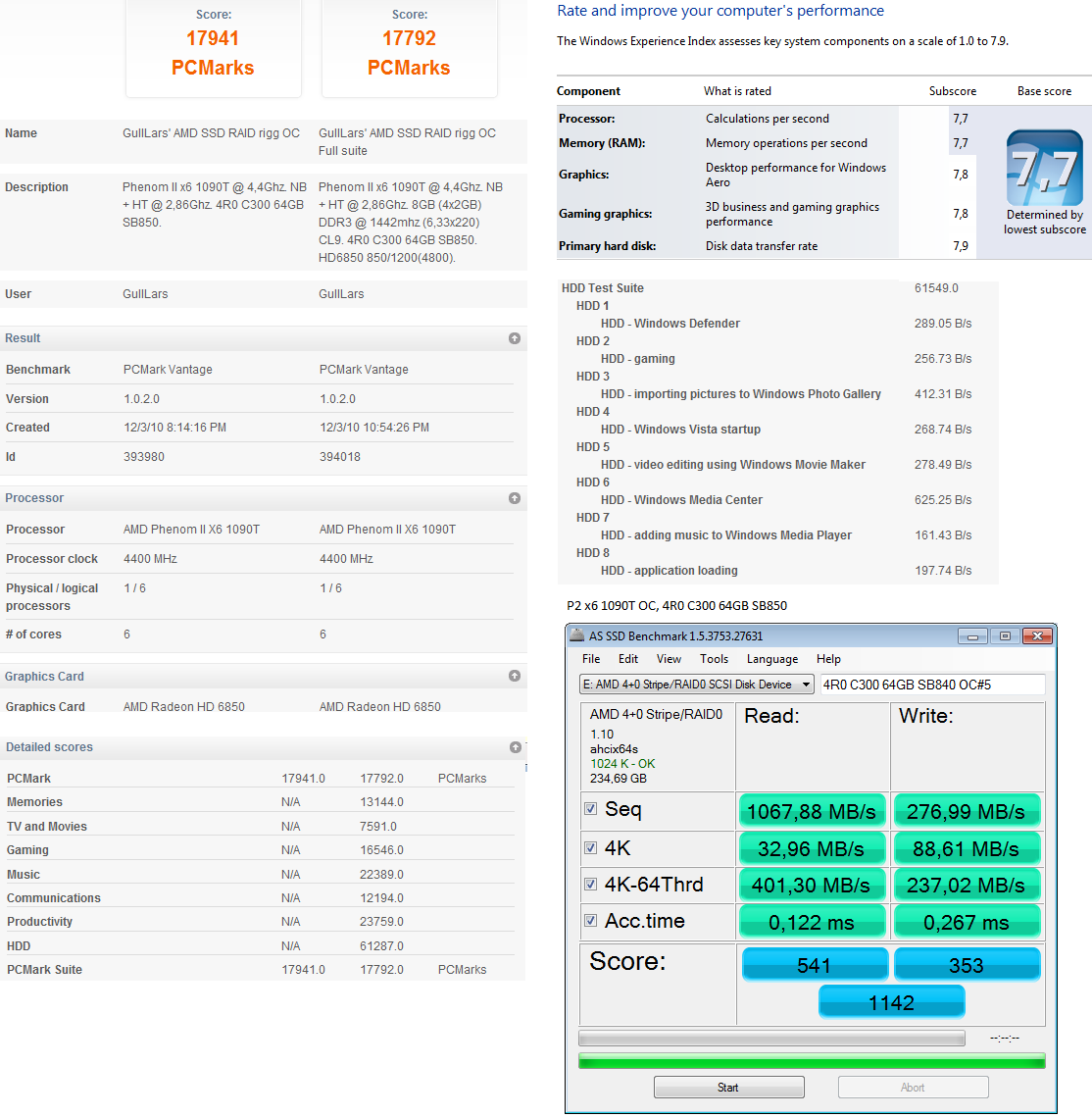Viewport: 1092px width, 1117px height.
Task: Close the AS SSD Benchmark window
Action: 1037,636
